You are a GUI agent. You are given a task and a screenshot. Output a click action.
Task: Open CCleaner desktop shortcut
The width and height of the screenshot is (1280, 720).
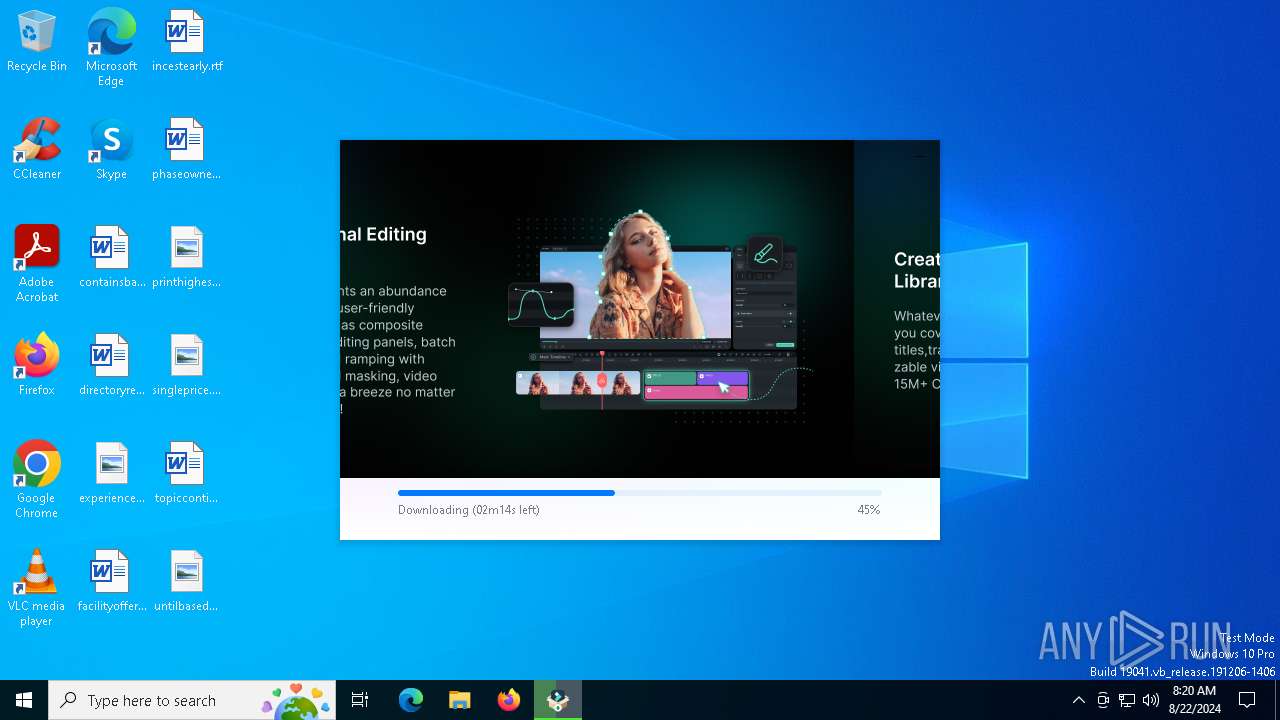pos(37,150)
